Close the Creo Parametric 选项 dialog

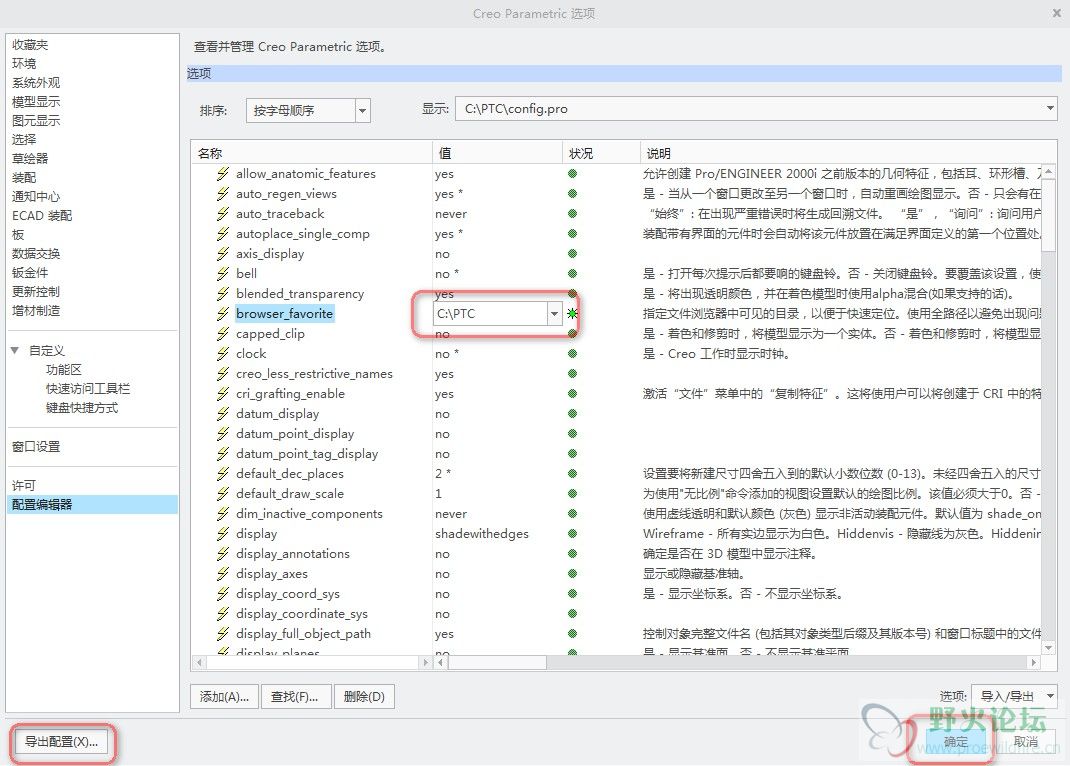pyautogui.click(x=1056, y=13)
